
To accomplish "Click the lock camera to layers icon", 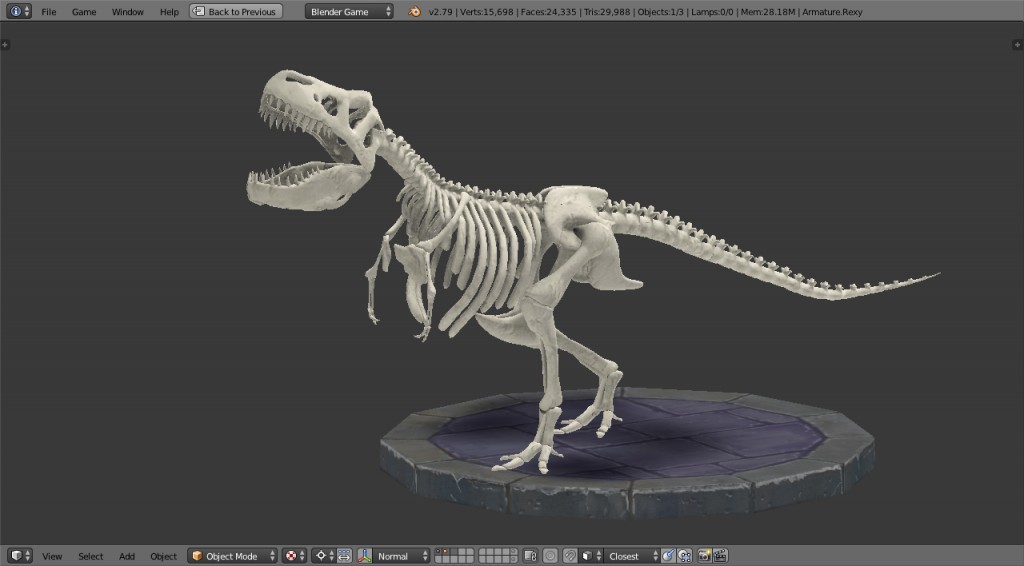I will coord(530,556).
